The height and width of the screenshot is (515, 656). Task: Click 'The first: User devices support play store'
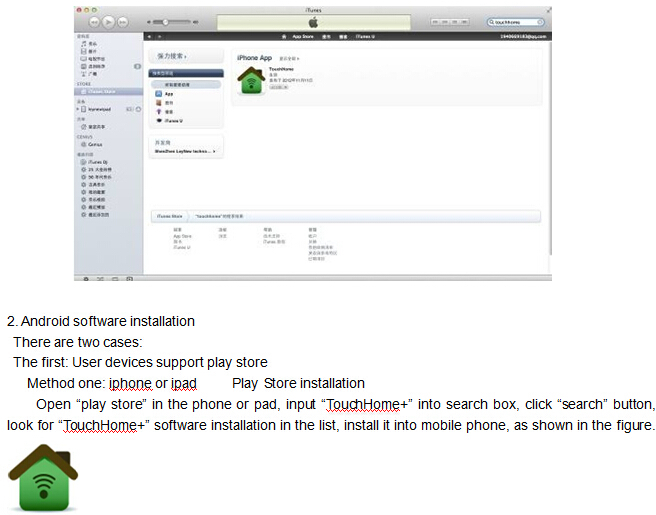(140, 362)
